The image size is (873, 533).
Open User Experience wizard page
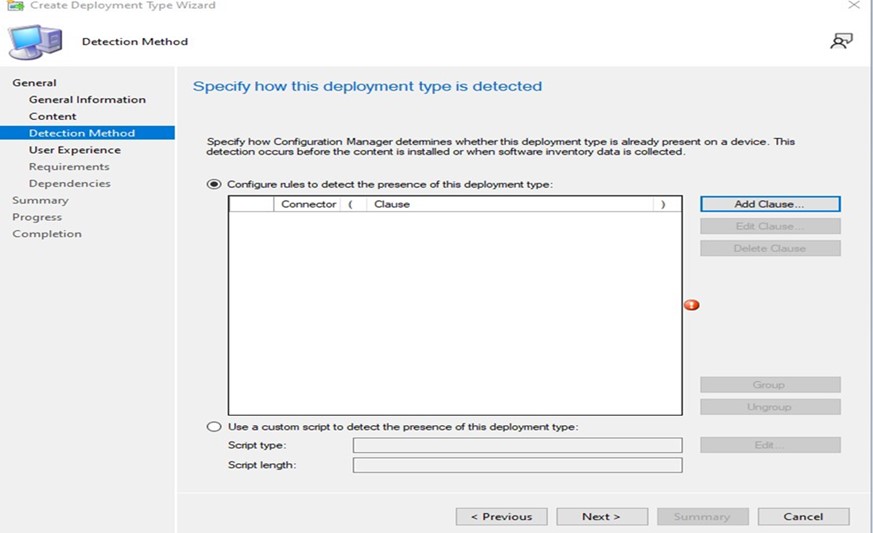pos(75,150)
